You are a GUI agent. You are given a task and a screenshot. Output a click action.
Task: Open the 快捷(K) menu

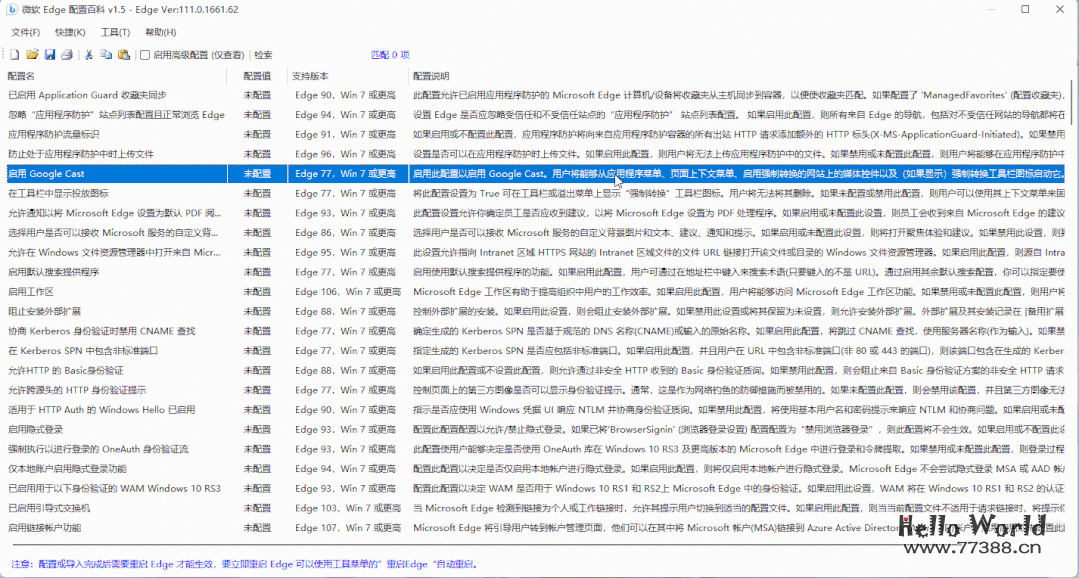(x=70, y=31)
